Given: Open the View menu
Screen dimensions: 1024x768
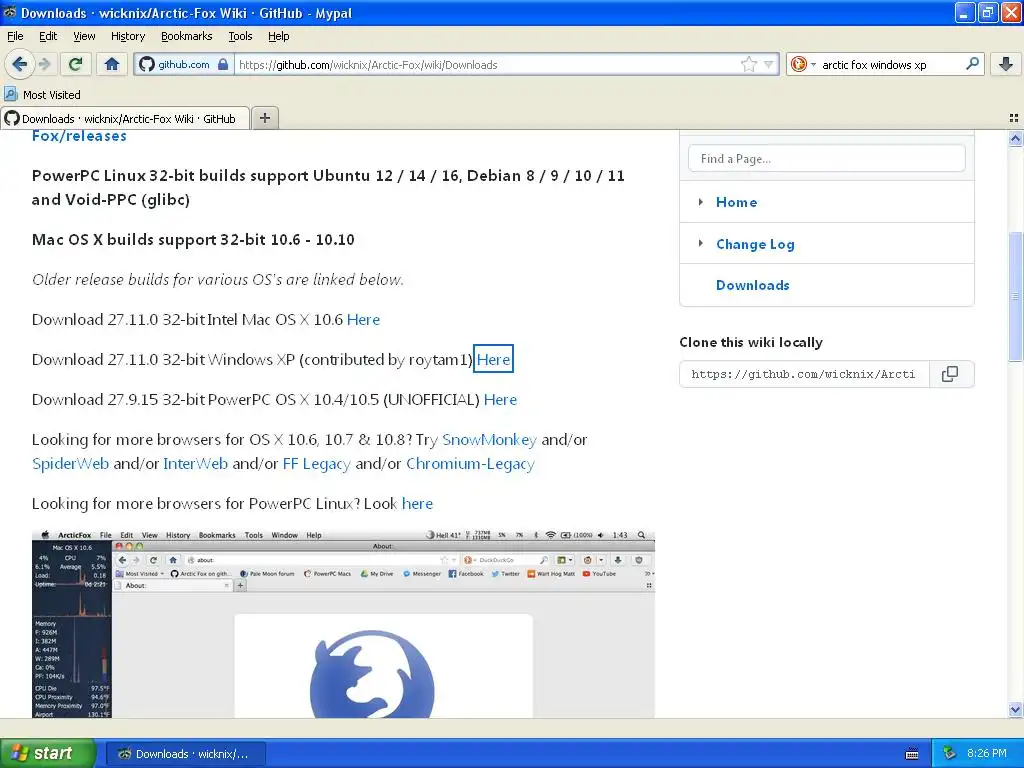Looking at the screenshot, I should click(x=84, y=36).
